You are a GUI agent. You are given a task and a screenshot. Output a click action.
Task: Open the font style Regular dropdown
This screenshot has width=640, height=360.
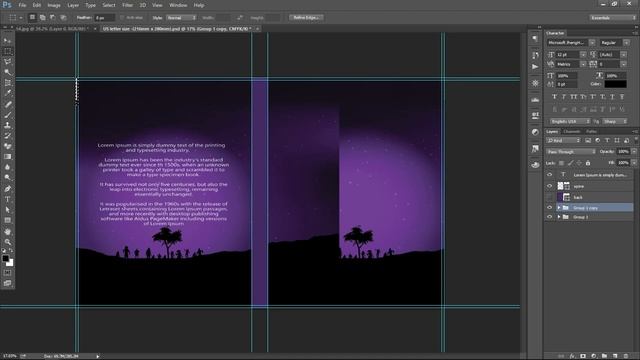(626, 42)
